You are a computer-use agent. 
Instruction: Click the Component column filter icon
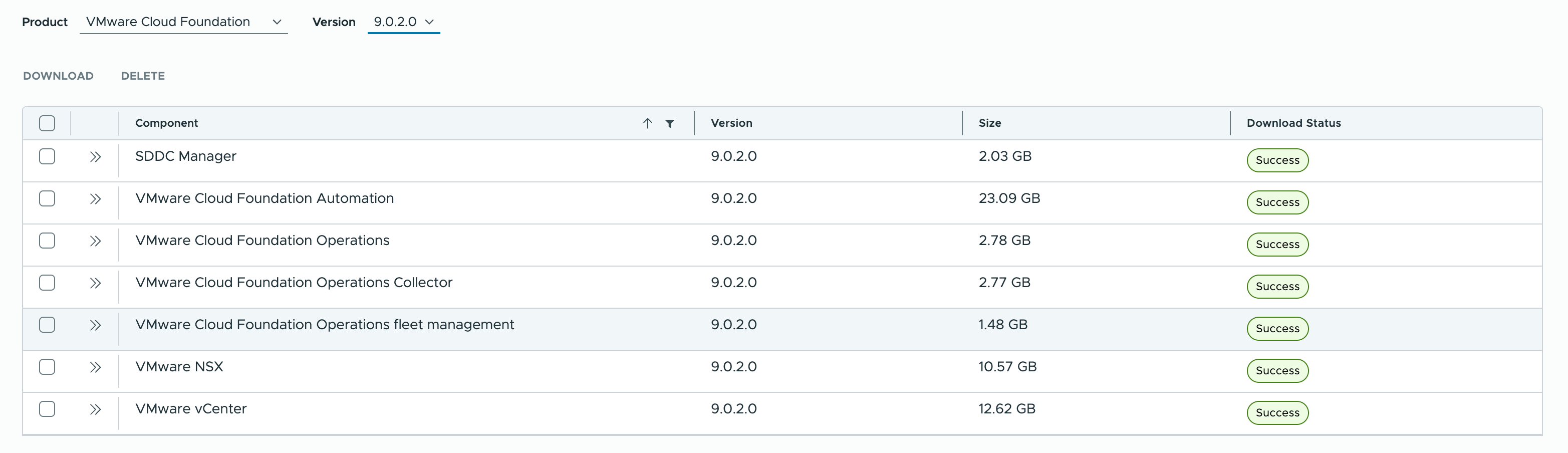pyautogui.click(x=670, y=124)
